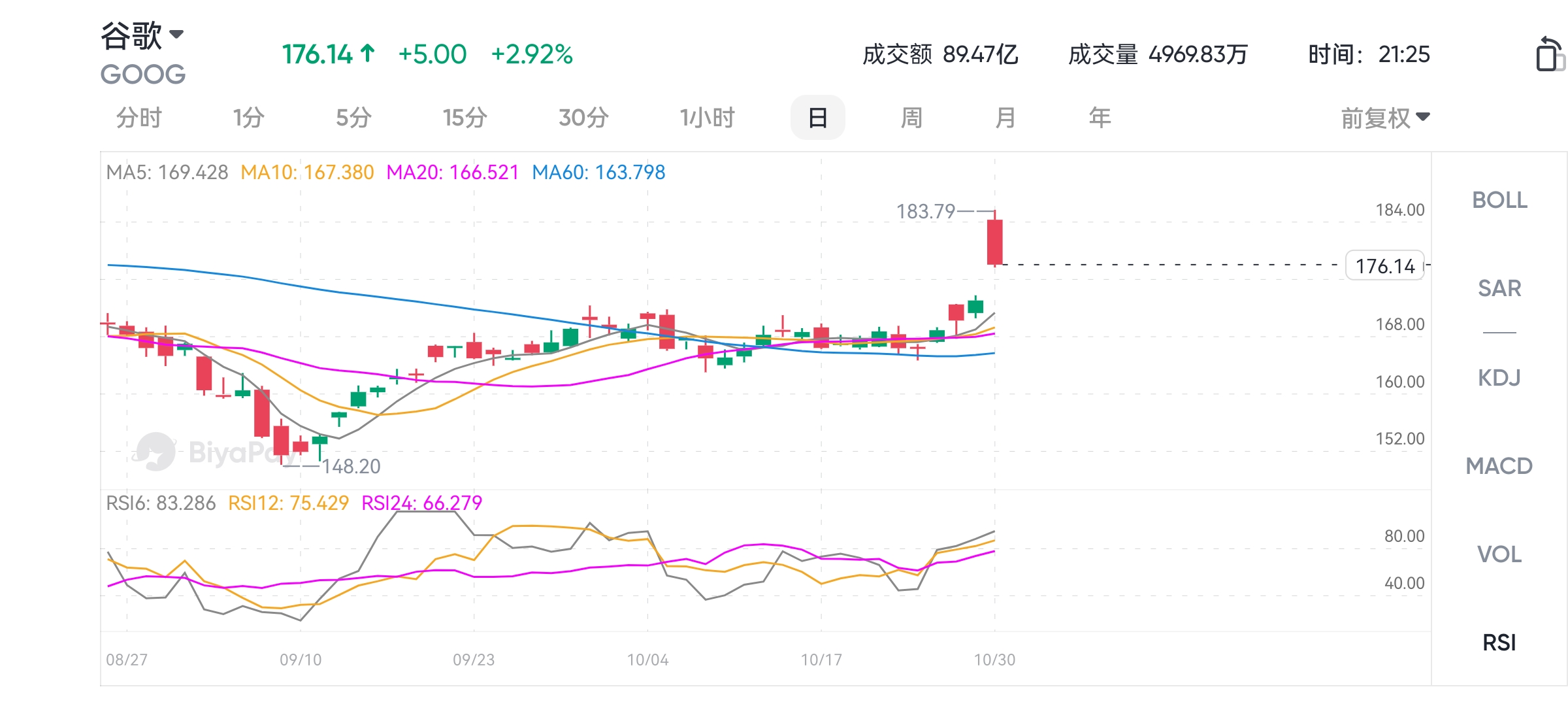1568x706 pixels.
Task: Open the 谷歌 stock selector dropdown
Action: pyautogui.click(x=142, y=35)
